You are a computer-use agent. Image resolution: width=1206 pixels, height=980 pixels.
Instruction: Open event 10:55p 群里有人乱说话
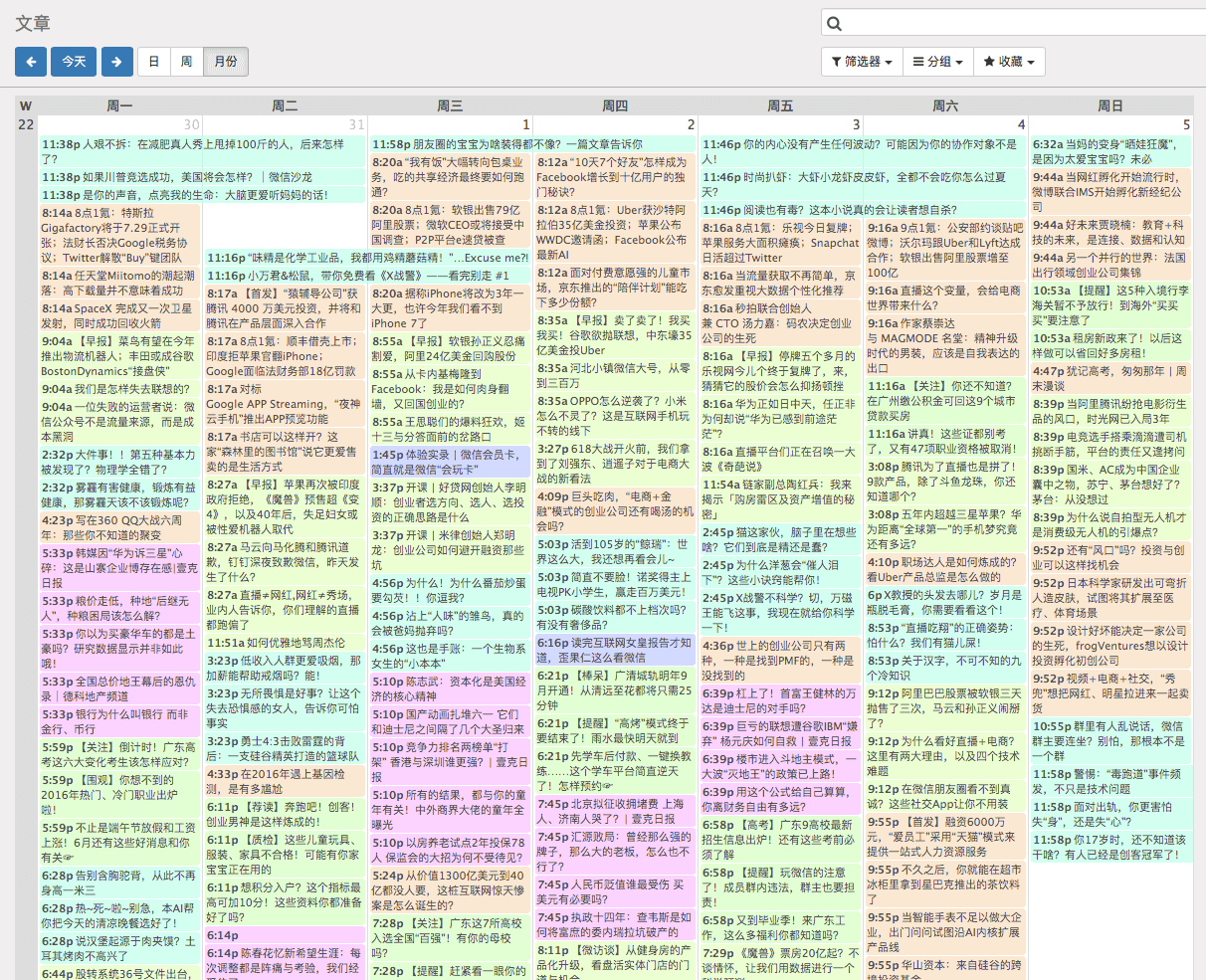pos(1110,741)
